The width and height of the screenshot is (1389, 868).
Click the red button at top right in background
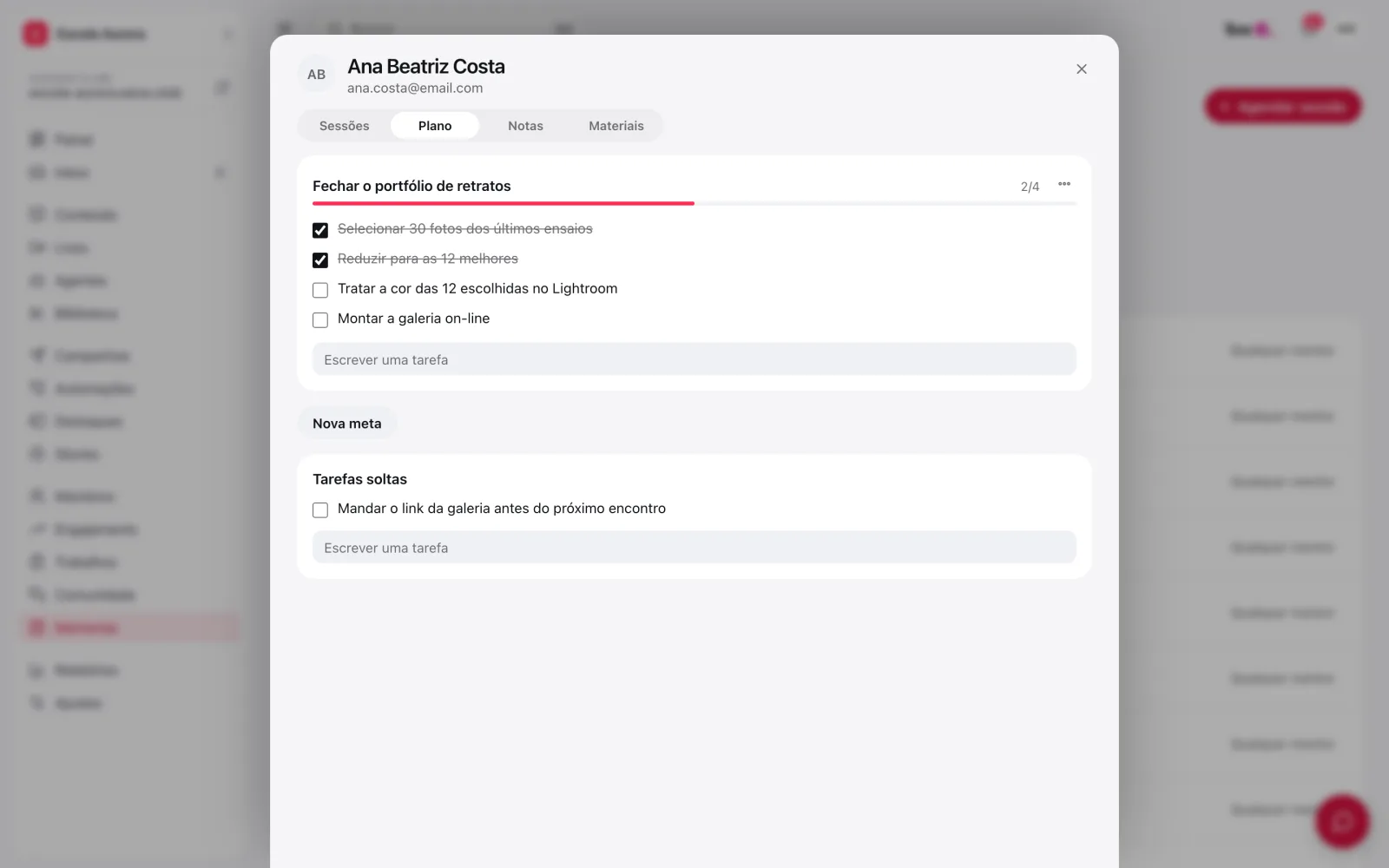tap(1283, 107)
